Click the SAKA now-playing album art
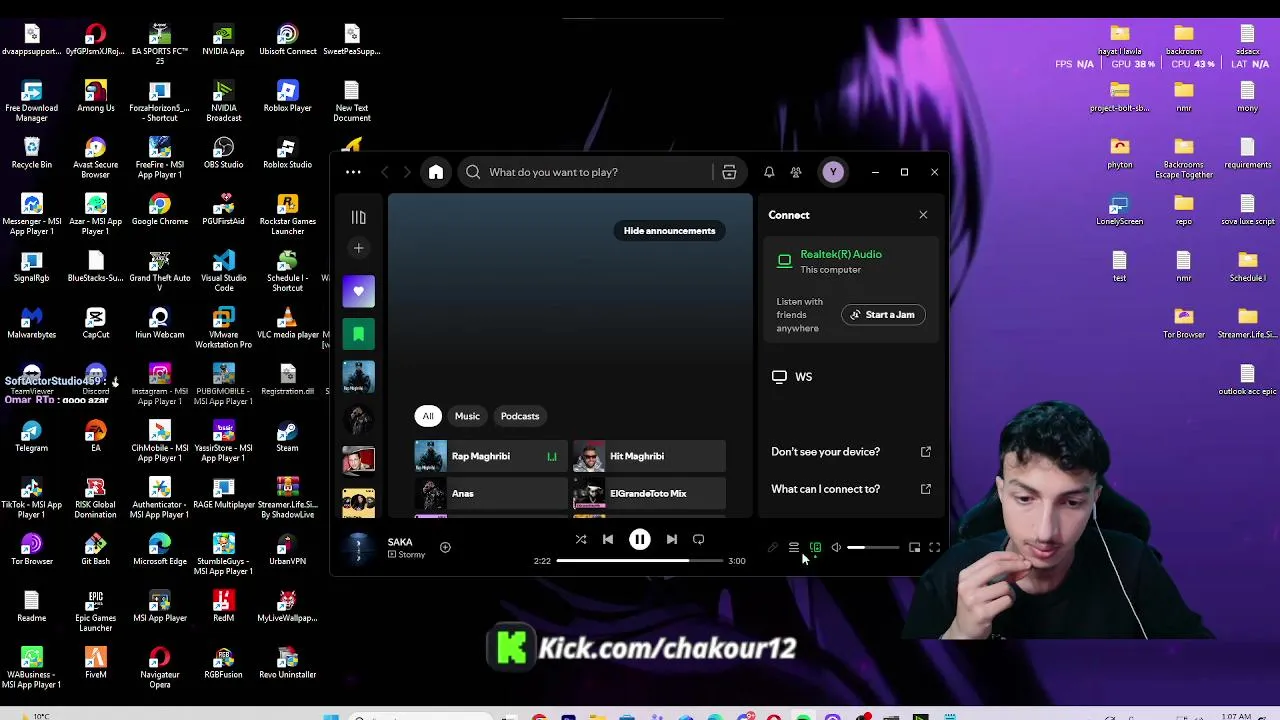The height and width of the screenshot is (720, 1280). tap(358, 547)
